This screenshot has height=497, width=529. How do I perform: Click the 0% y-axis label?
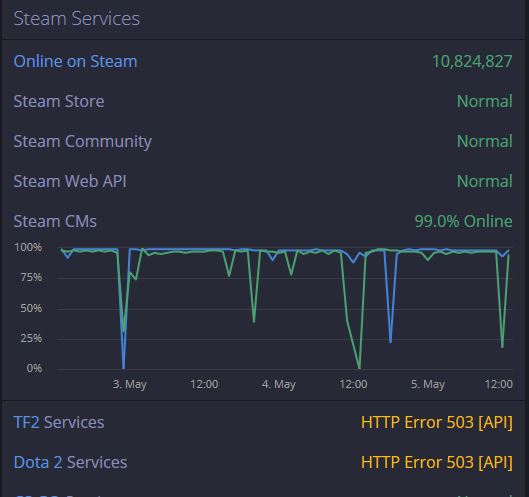pos(34,368)
